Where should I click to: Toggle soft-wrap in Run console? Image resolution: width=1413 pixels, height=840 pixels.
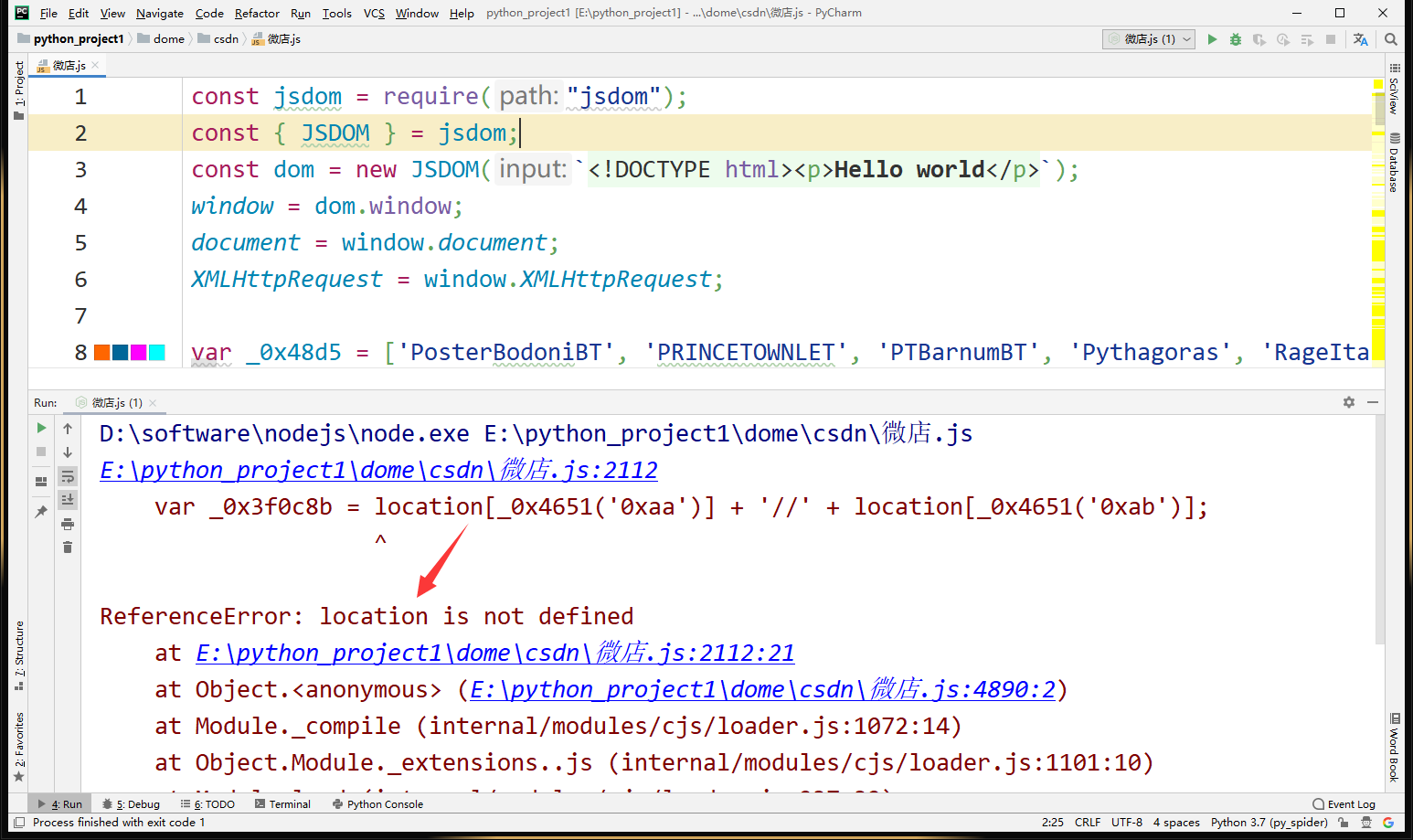pos(68,476)
